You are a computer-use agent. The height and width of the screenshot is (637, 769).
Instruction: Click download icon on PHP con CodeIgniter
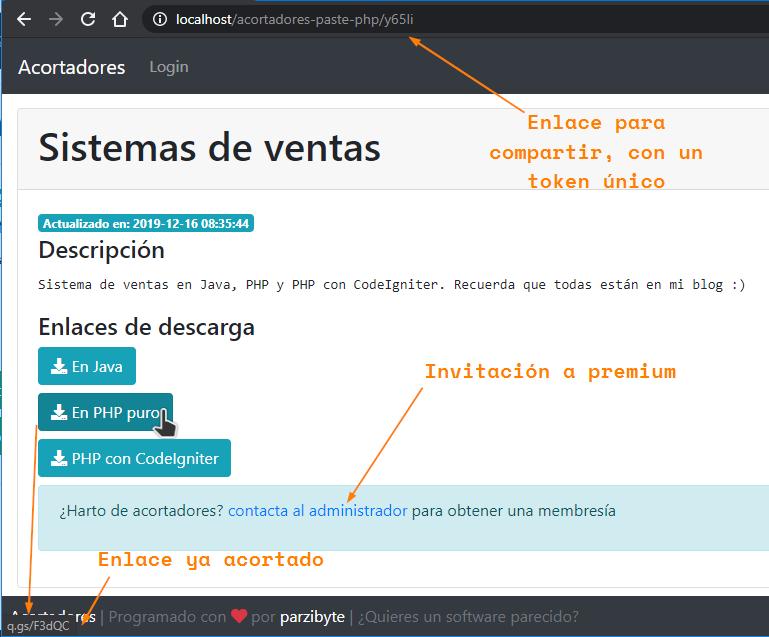[x=59, y=459]
